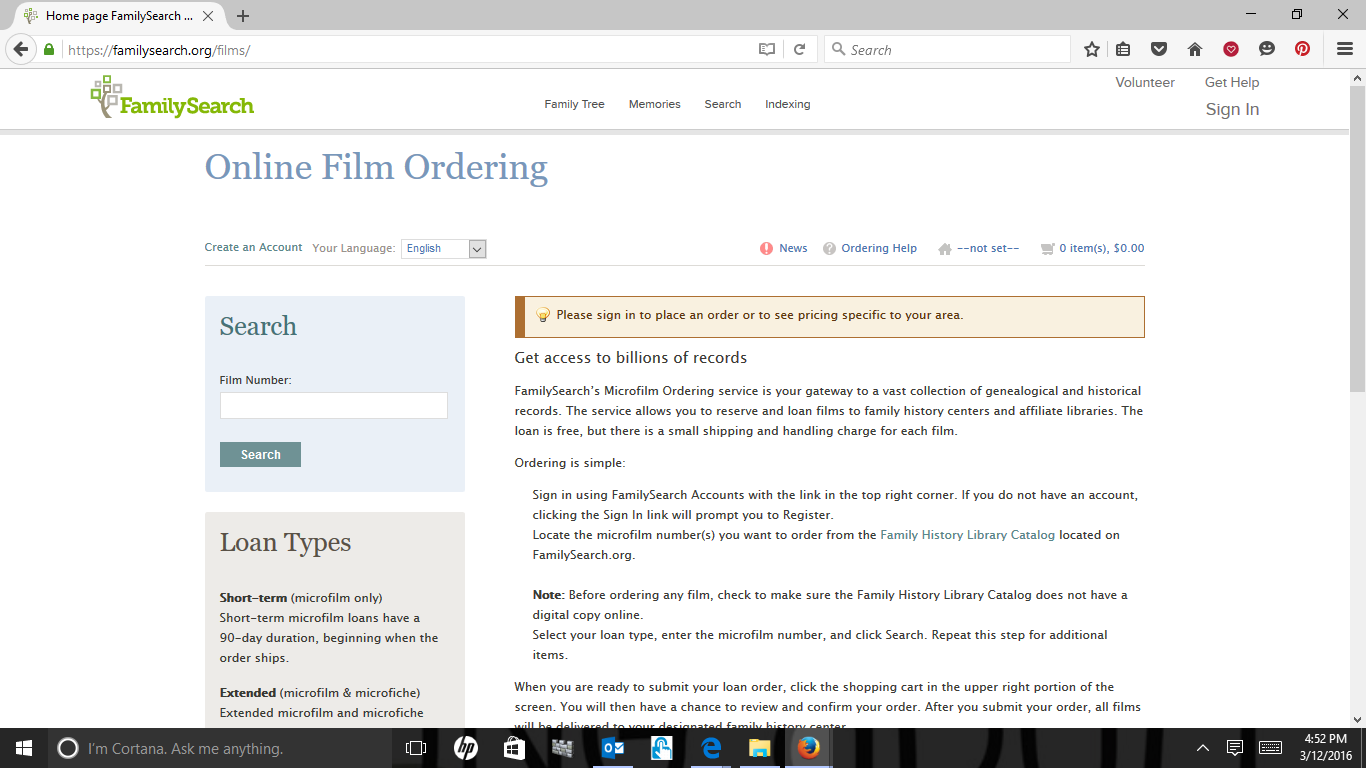This screenshot has width=1366, height=768.
Task: Click Sign In at top right
Action: (x=1232, y=109)
